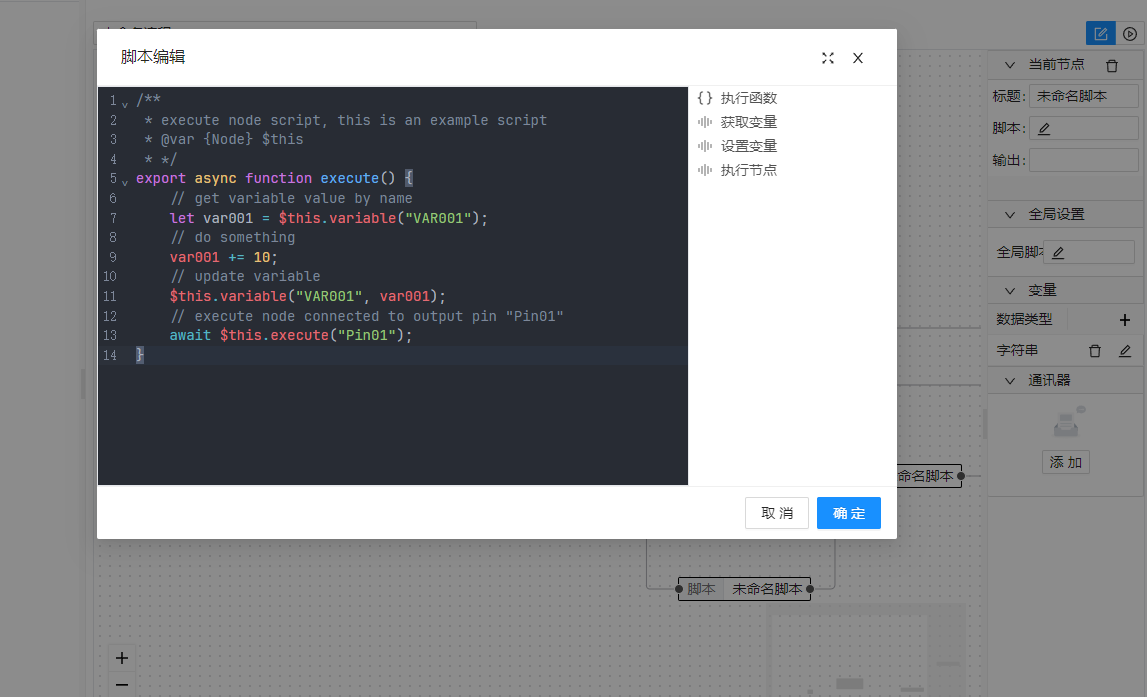Viewport: 1147px width, 697px height.
Task: Confirm script changes with 确定
Action: (848, 513)
